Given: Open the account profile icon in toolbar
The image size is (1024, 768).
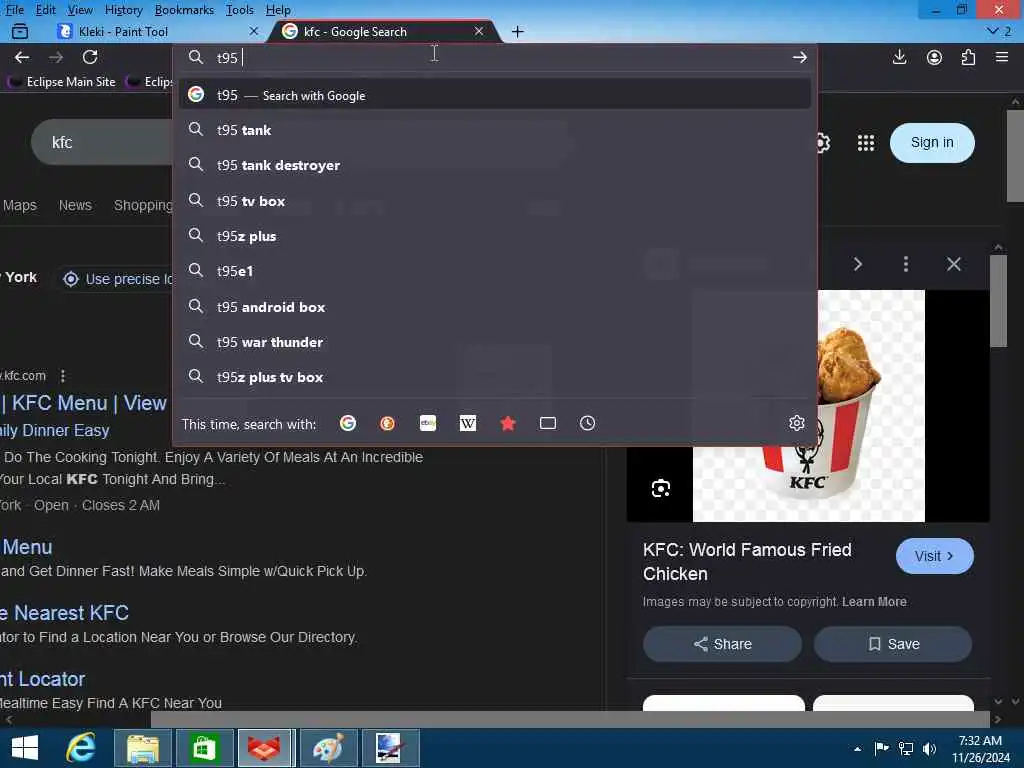Looking at the screenshot, I should pyautogui.click(x=935, y=57).
